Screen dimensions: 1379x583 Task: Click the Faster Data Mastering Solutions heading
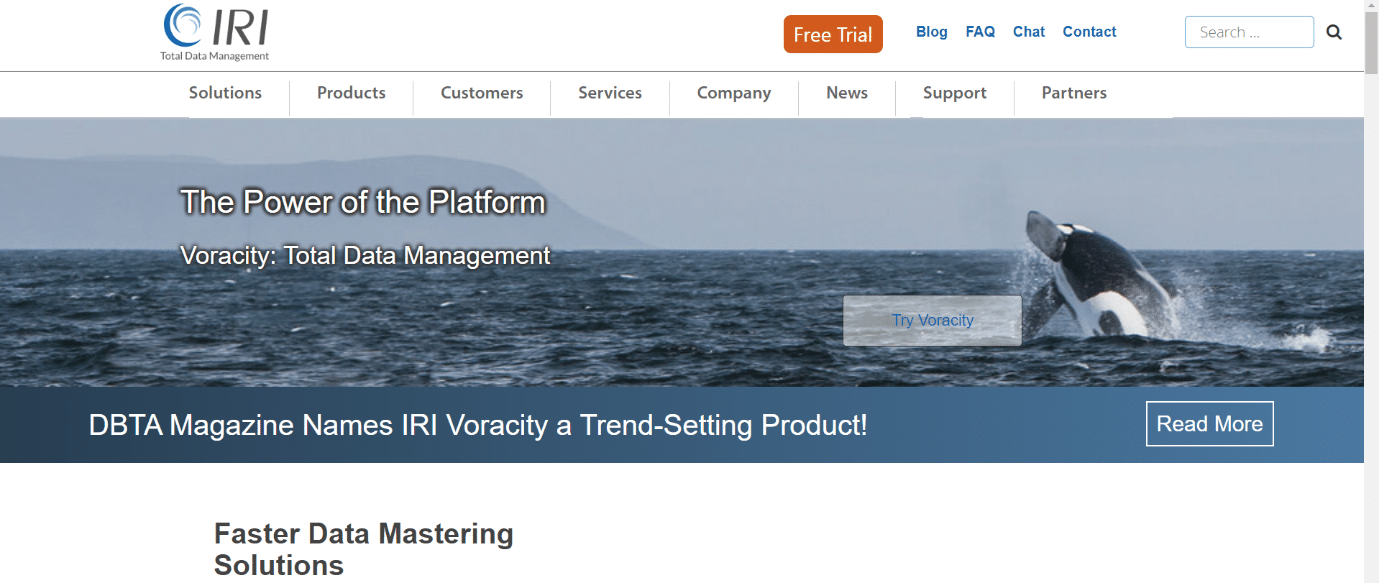(x=364, y=549)
